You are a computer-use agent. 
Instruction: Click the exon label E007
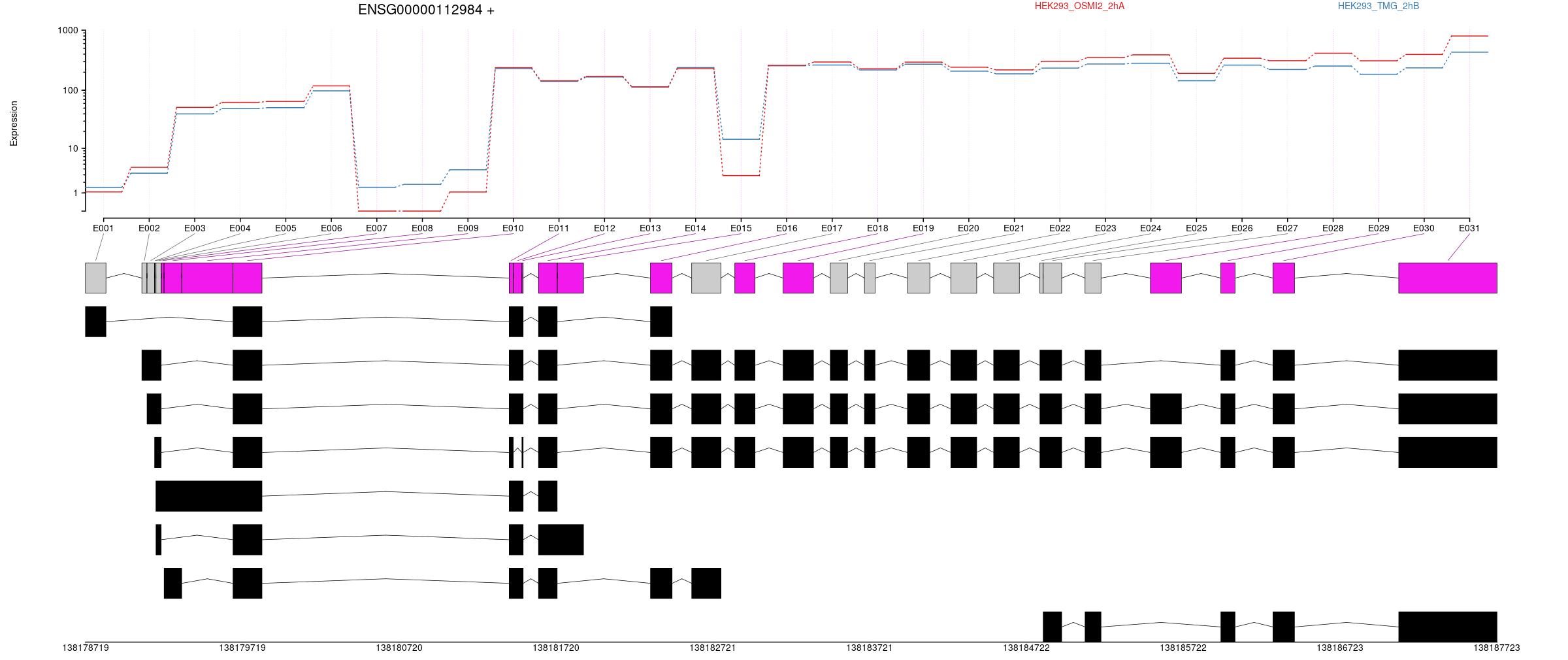[376, 228]
